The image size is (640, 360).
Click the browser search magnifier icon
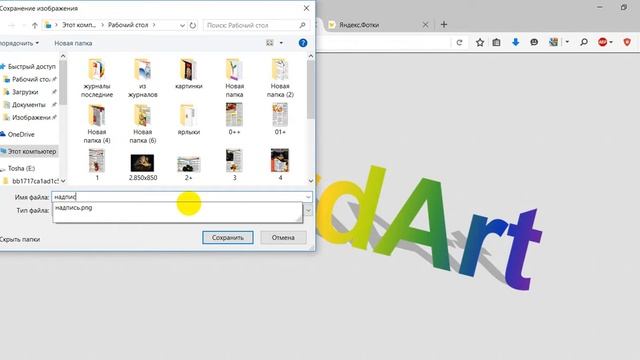584,42
